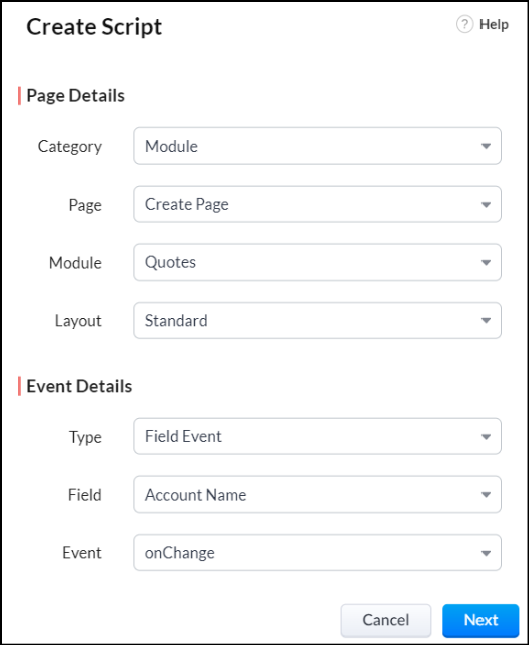Click the caret arrow in Category field

coord(486,146)
